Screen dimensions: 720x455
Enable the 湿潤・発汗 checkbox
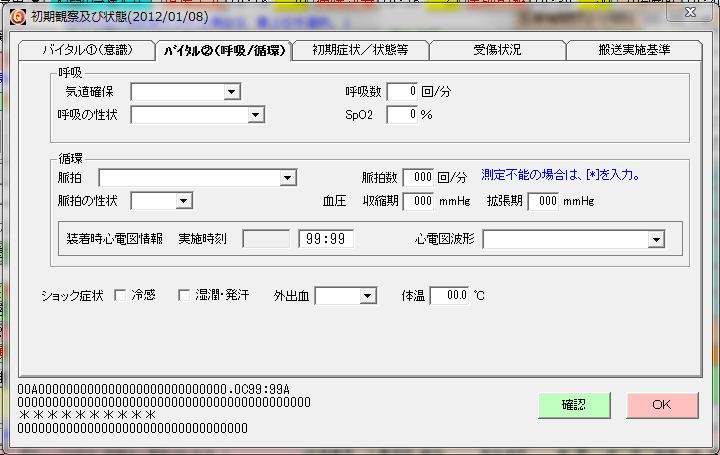click(184, 295)
